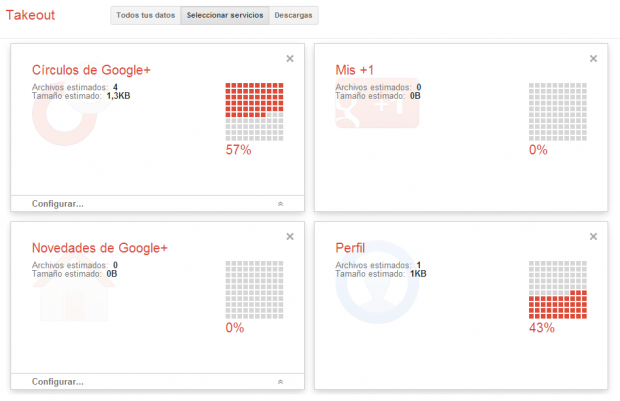Click the profile avatar icon
The width and height of the screenshot is (620, 401).
click(377, 282)
